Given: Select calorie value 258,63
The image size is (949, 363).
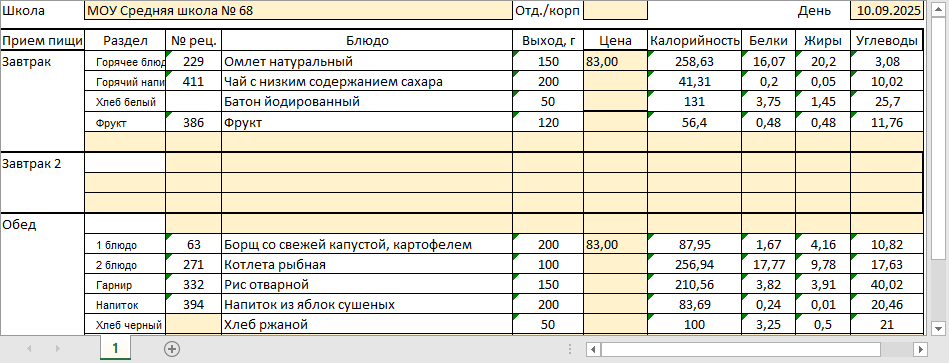Looking at the screenshot, I should point(695,61).
